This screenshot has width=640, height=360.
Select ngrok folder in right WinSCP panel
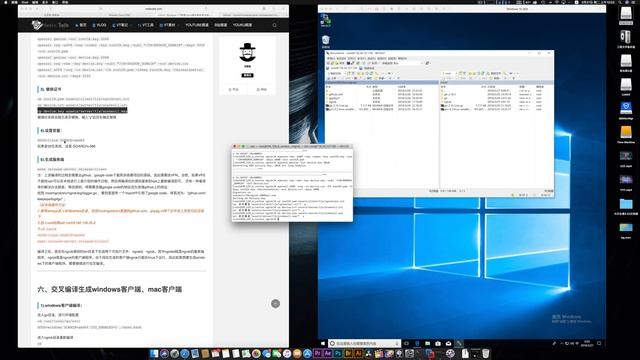pyautogui.click(x=447, y=102)
